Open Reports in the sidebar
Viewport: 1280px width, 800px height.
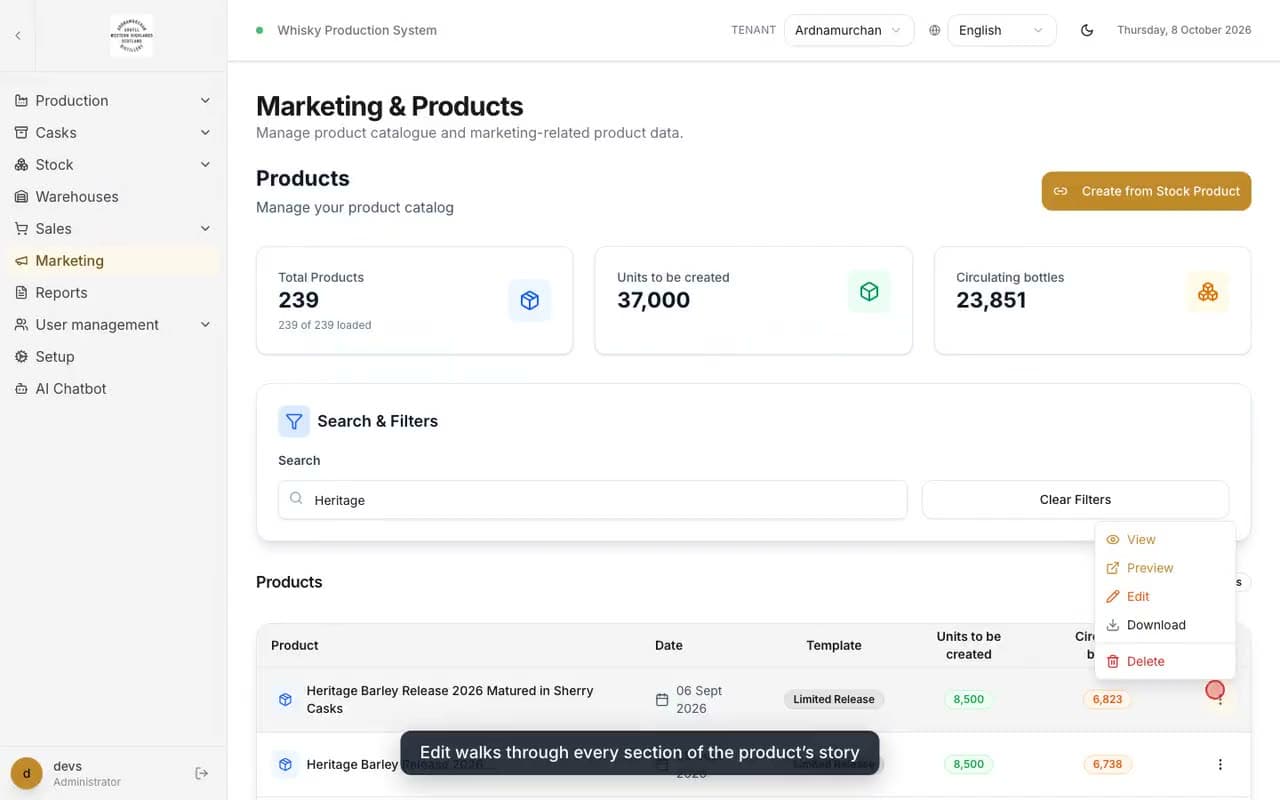[x=113, y=292]
